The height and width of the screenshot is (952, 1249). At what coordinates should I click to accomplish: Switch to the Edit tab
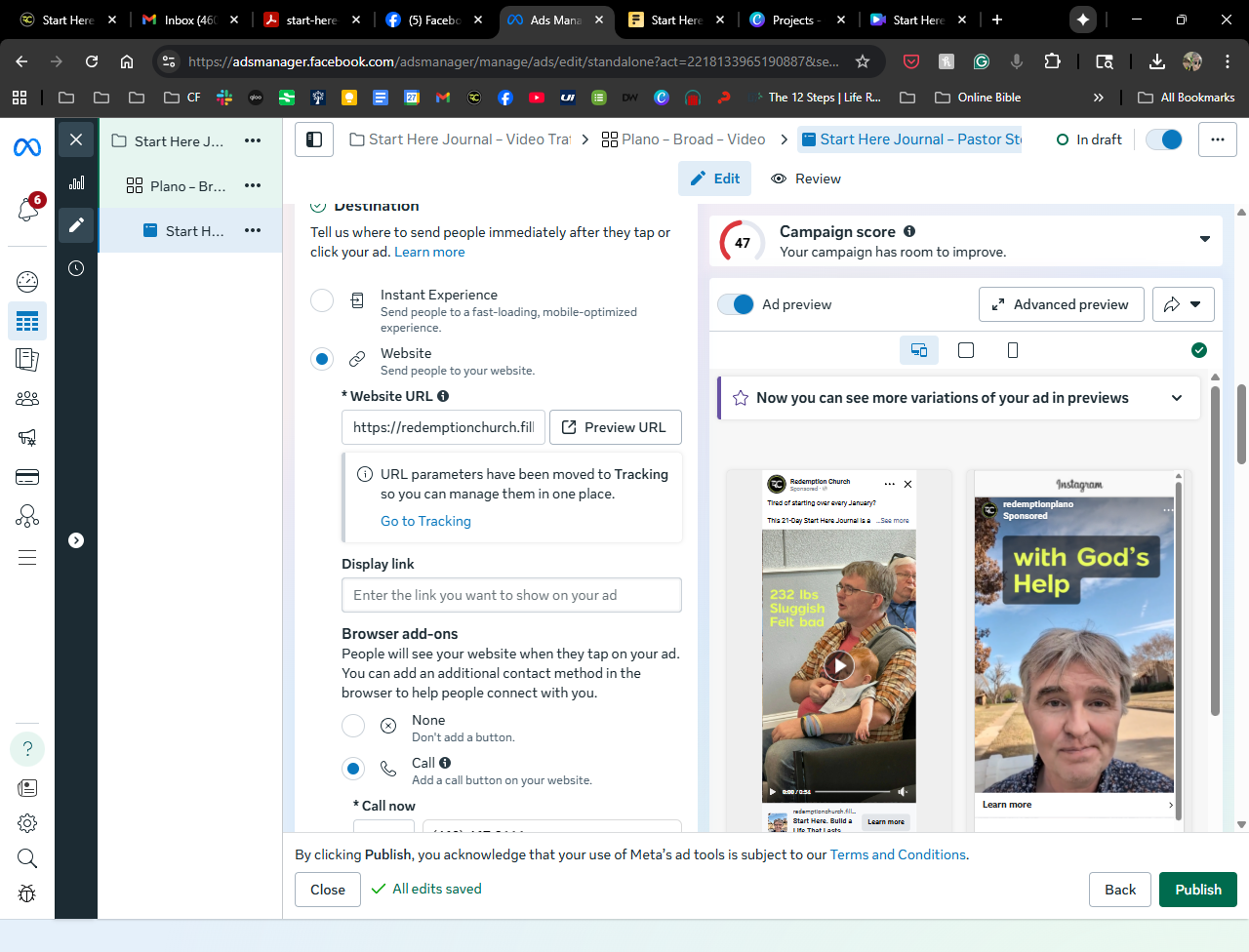point(715,178)
